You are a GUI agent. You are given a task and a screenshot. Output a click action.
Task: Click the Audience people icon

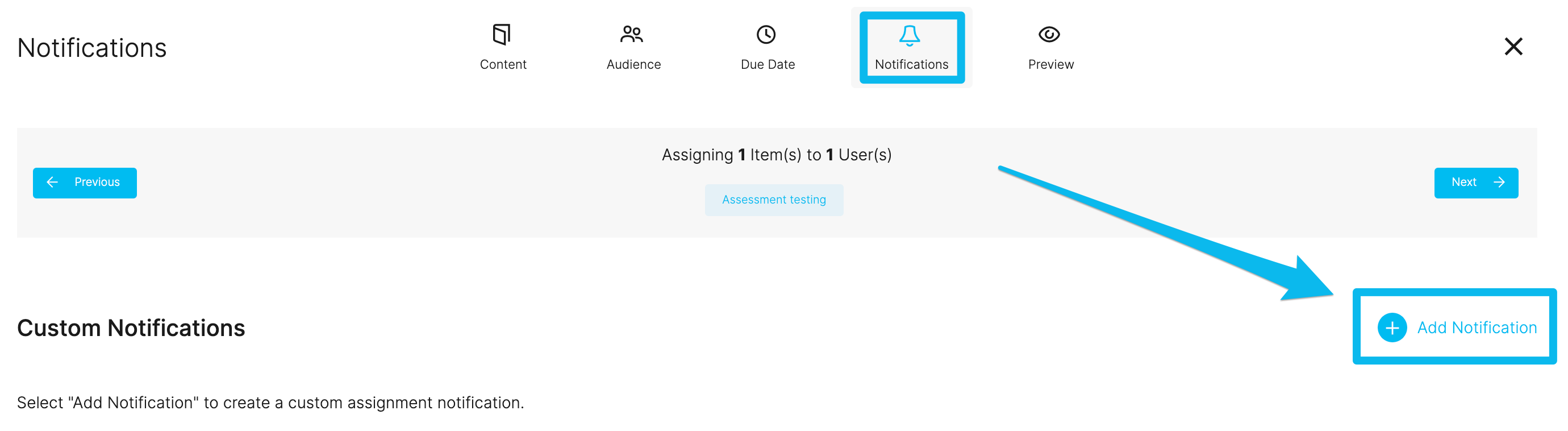click(x=632, y=34)
